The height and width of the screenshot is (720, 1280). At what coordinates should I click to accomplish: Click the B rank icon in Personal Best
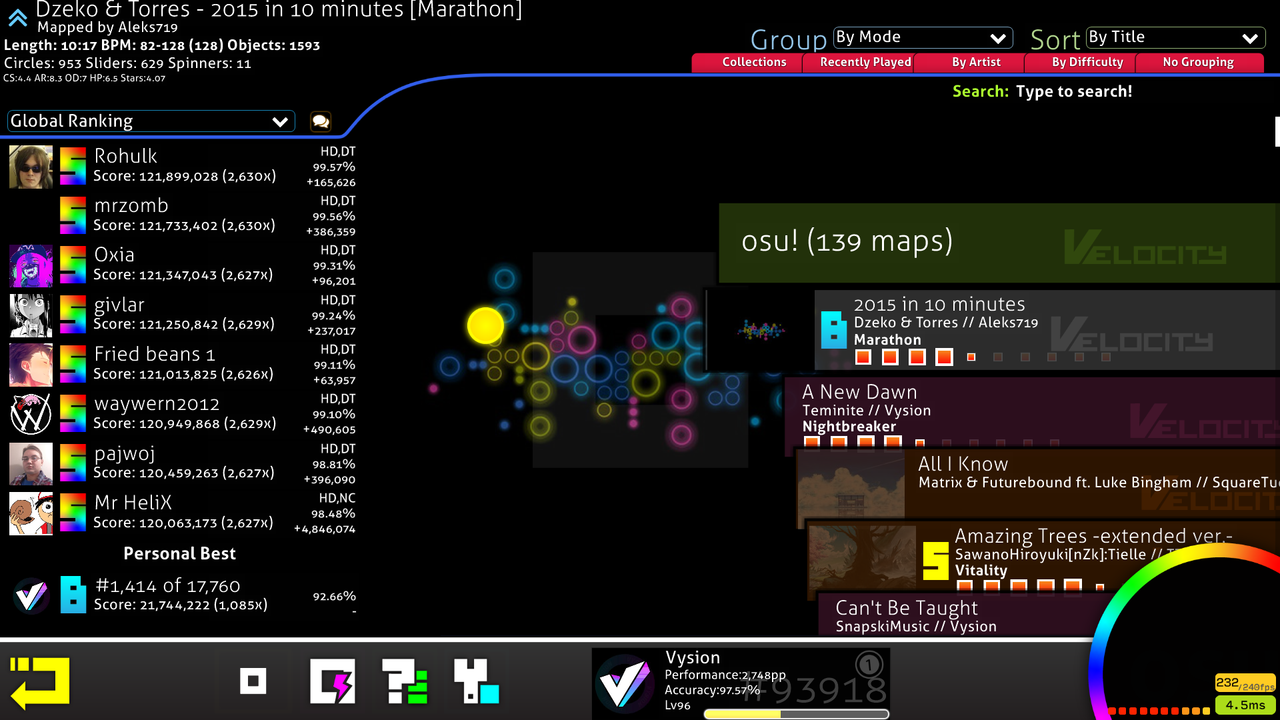73,595
